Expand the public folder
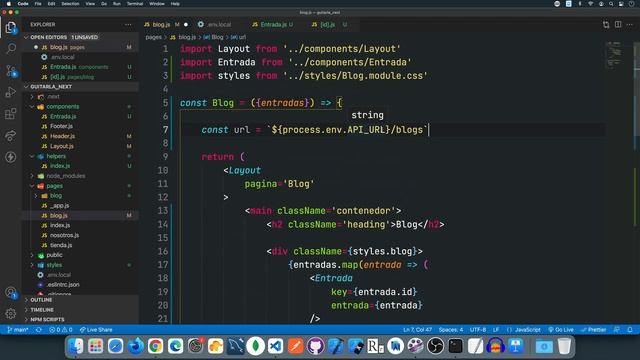This screenshot has height=360, width=640. click(32, 255)
